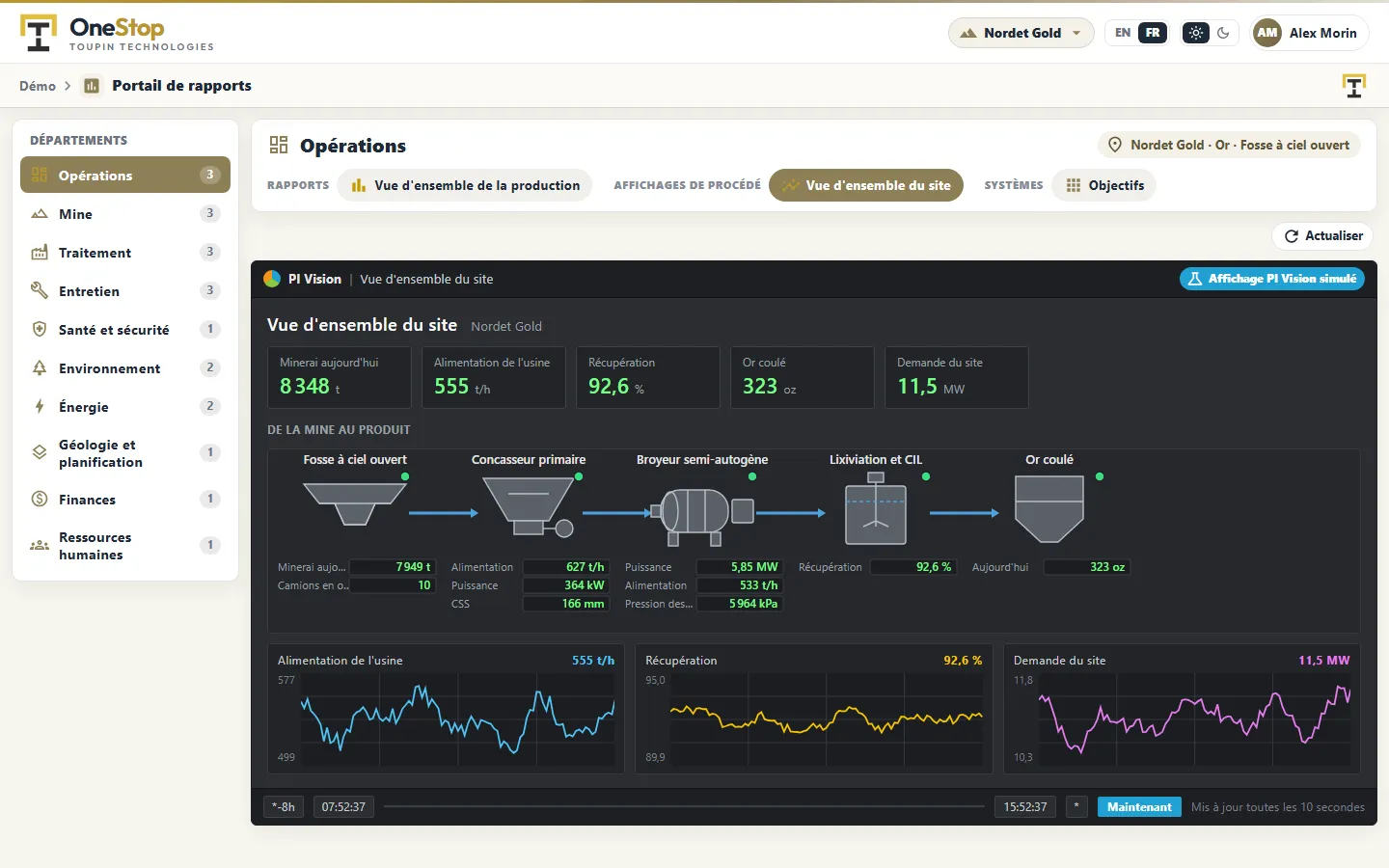Click the Santé et sécurité shield icon

pos(40,329)
